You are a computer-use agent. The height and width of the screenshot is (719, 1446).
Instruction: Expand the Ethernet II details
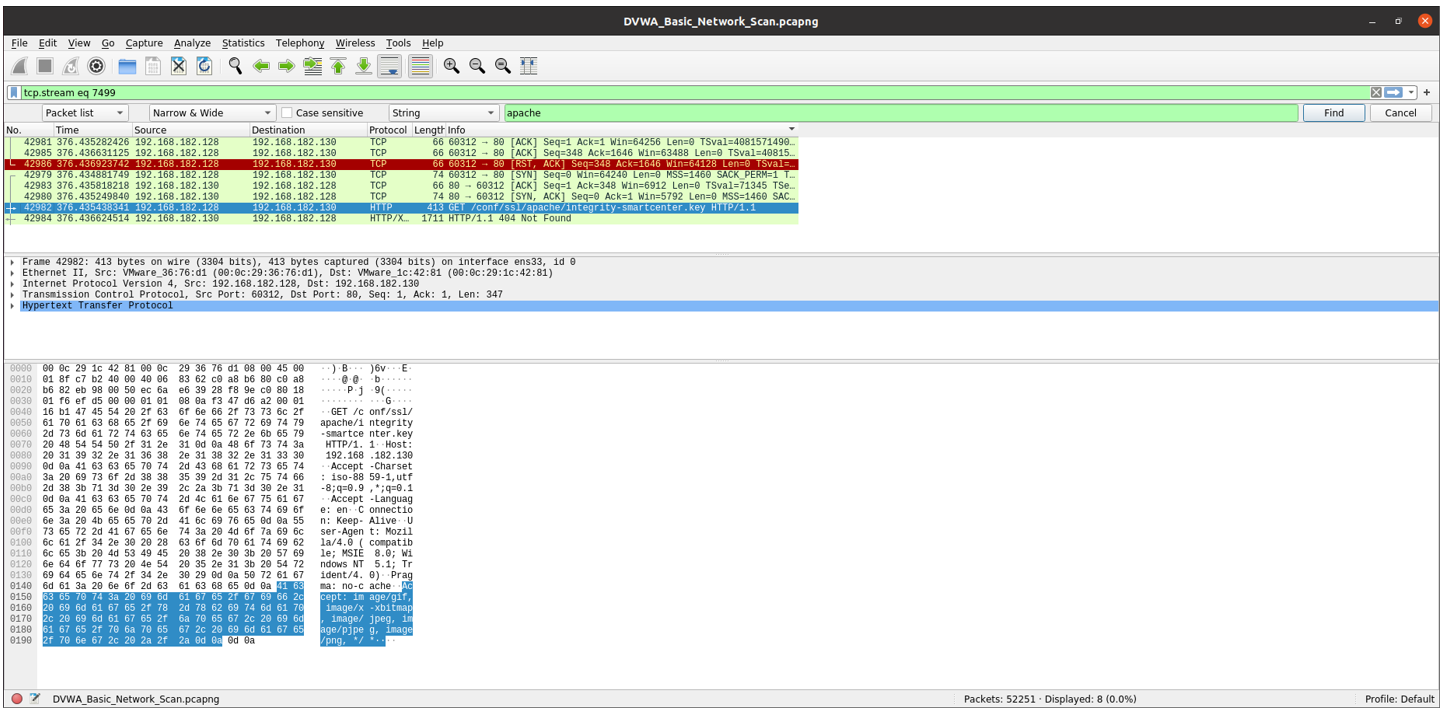pyautogui.click(x=12, y=273)
